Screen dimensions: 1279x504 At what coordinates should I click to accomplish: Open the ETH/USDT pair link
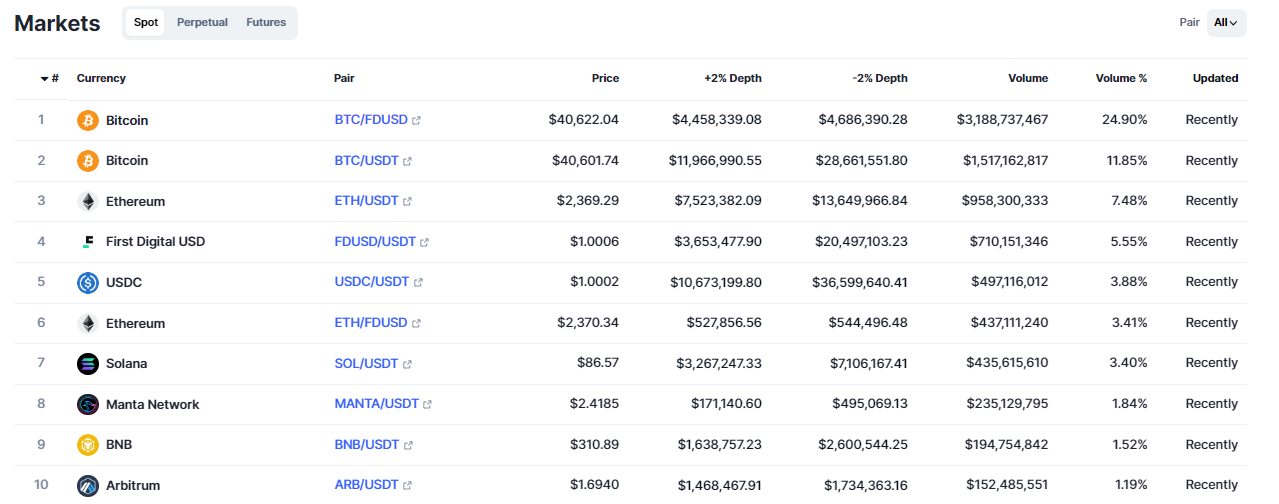tap(366, 201)
